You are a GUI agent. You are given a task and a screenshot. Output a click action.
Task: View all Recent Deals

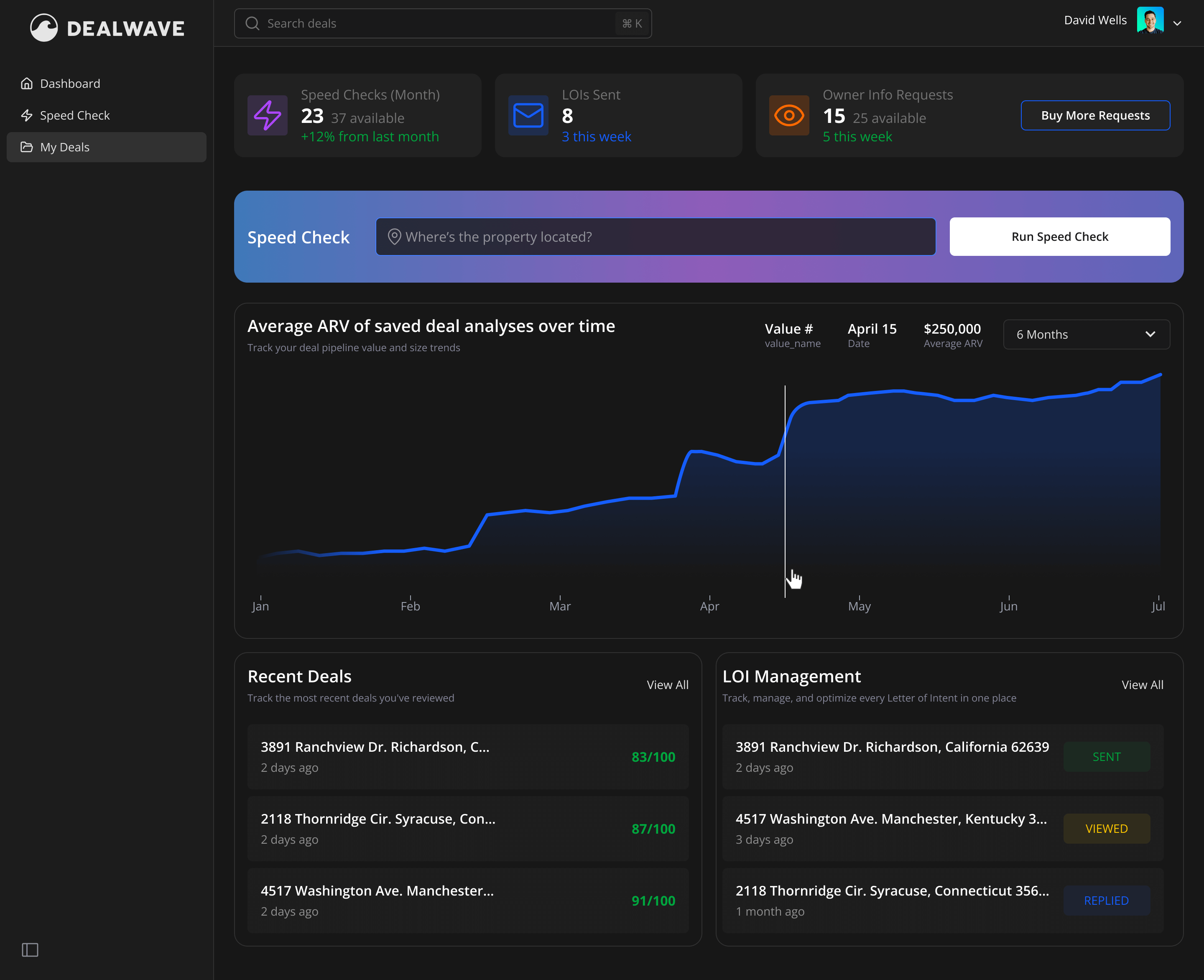pyautogui.click(x=667, y=685)
